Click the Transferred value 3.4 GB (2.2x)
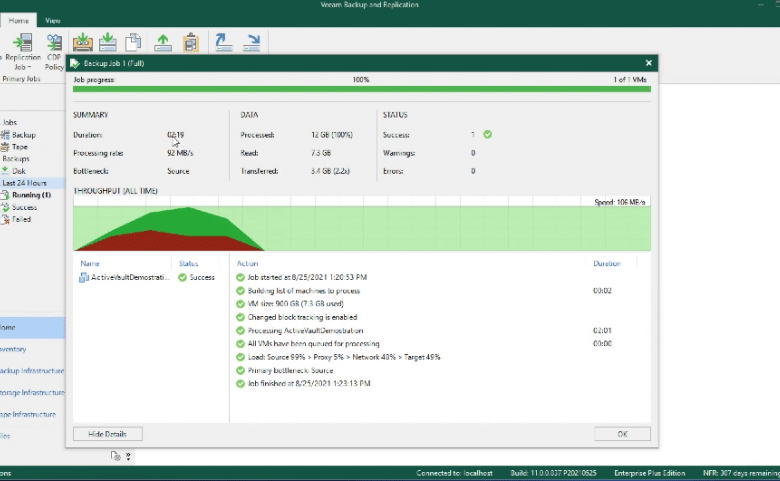The height and width of the screenshot is (481, 780). pos(330,171)
